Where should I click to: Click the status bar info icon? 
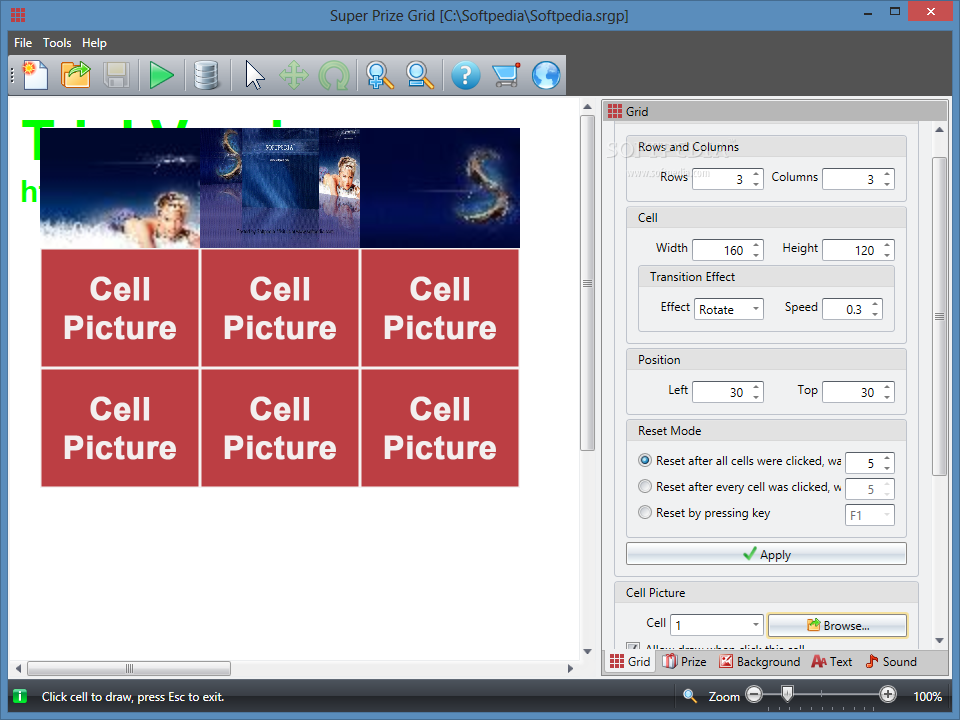coord(20,696)
